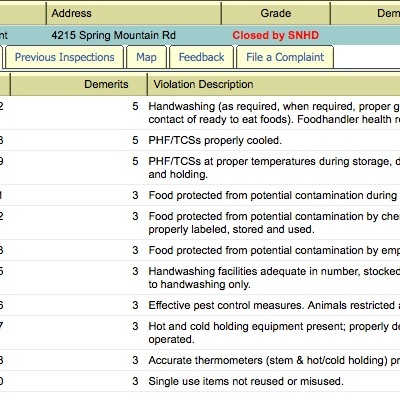Switch to the Map tab

click(x=146, y=57)
